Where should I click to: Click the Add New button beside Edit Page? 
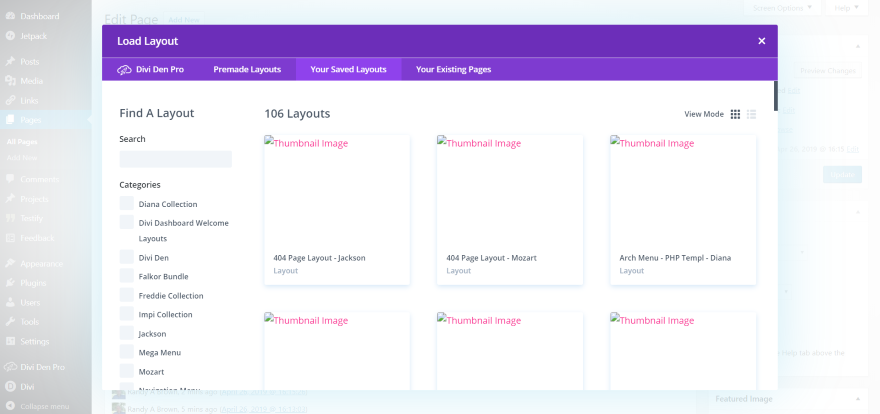click(x=184, y=20)
